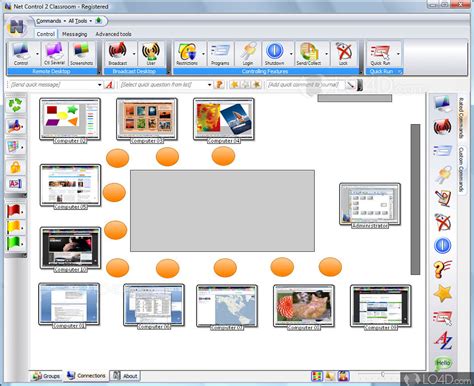Screen dimensions: 474x386
Task: Open the About bottom tab
Action: [x=126, y=376]
